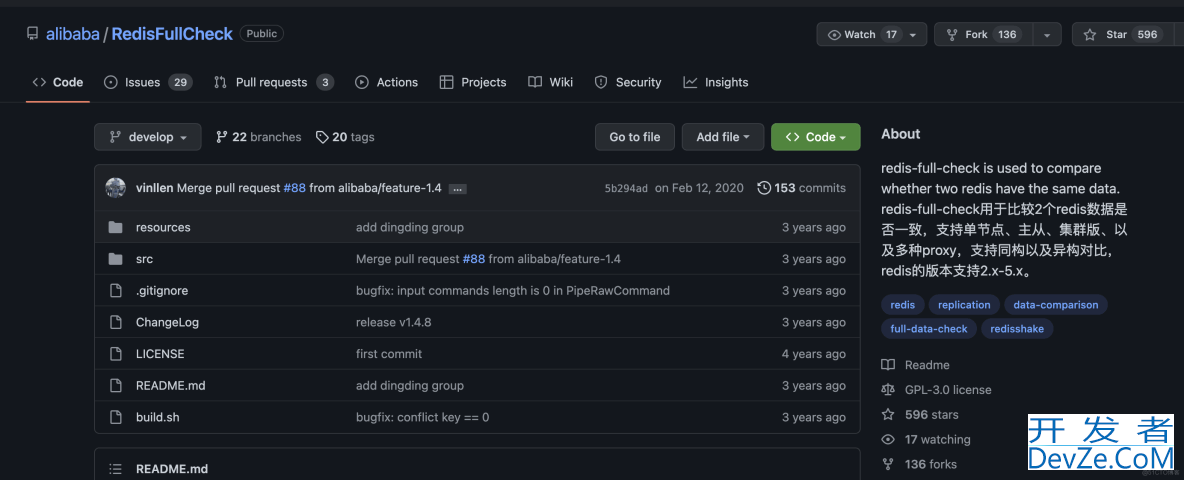Select the replication topic tag
The image size is (1184, 480).
coord(964,305)
